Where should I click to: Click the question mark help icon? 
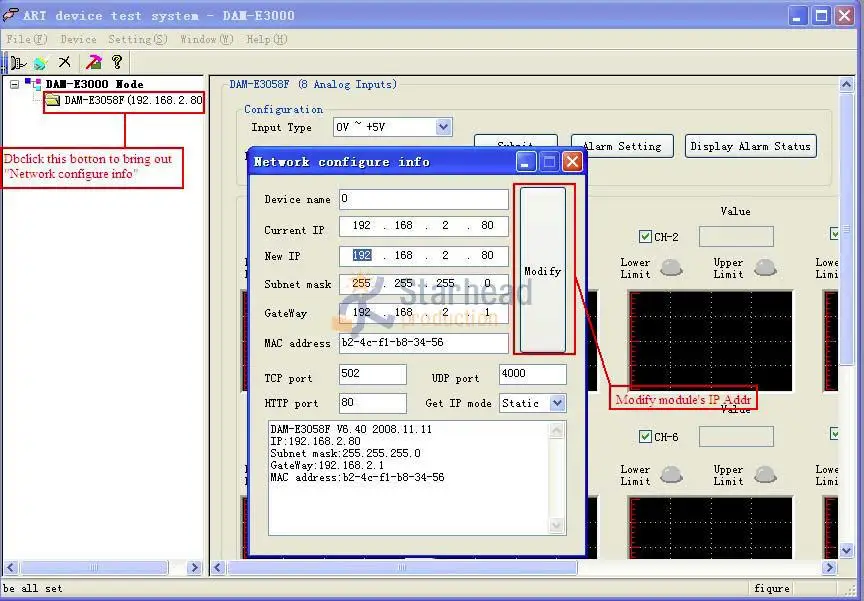tap(116, 62)
